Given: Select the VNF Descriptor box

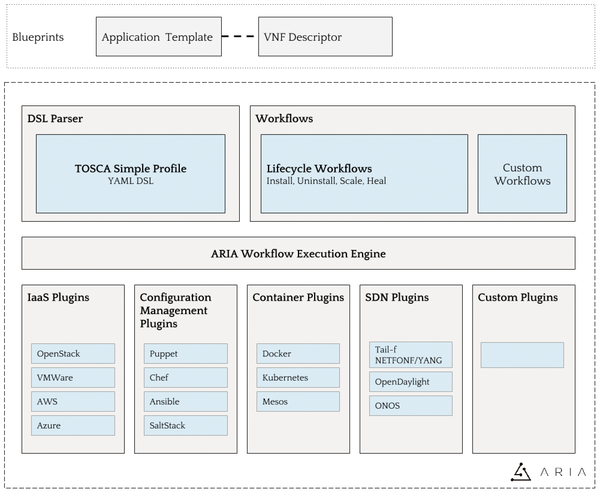Looking at the screenshot, I should click(325, 37).
